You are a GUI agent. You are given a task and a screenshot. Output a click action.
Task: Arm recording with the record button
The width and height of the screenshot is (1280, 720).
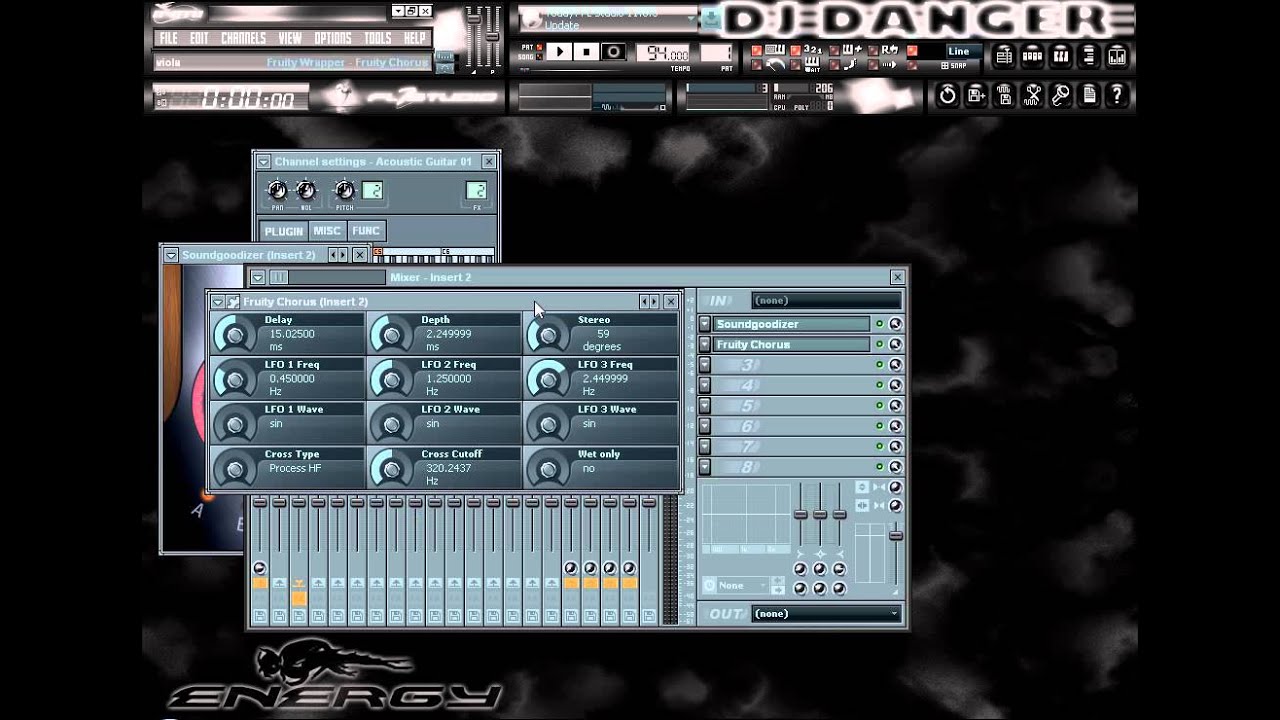pyautogui.click(x=614, y=52)
